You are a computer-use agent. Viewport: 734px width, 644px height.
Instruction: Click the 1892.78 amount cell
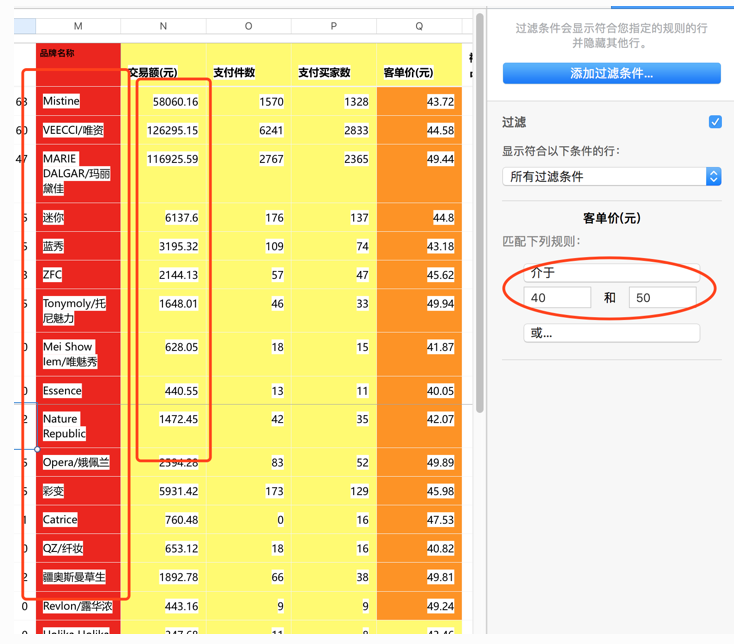pos(163,577)
